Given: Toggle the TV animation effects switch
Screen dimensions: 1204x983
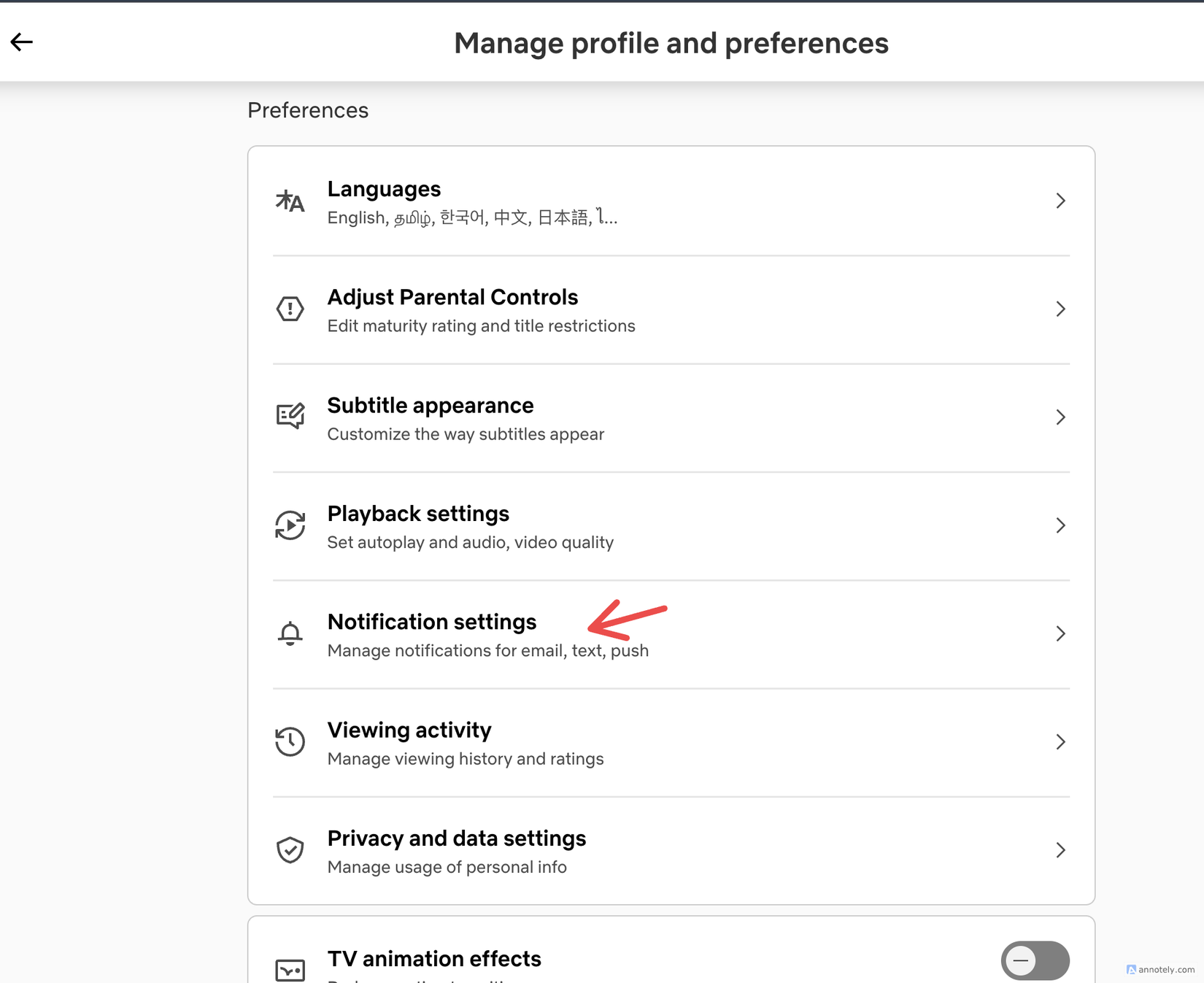Looking at the screenshot, I should [1035, 960].
